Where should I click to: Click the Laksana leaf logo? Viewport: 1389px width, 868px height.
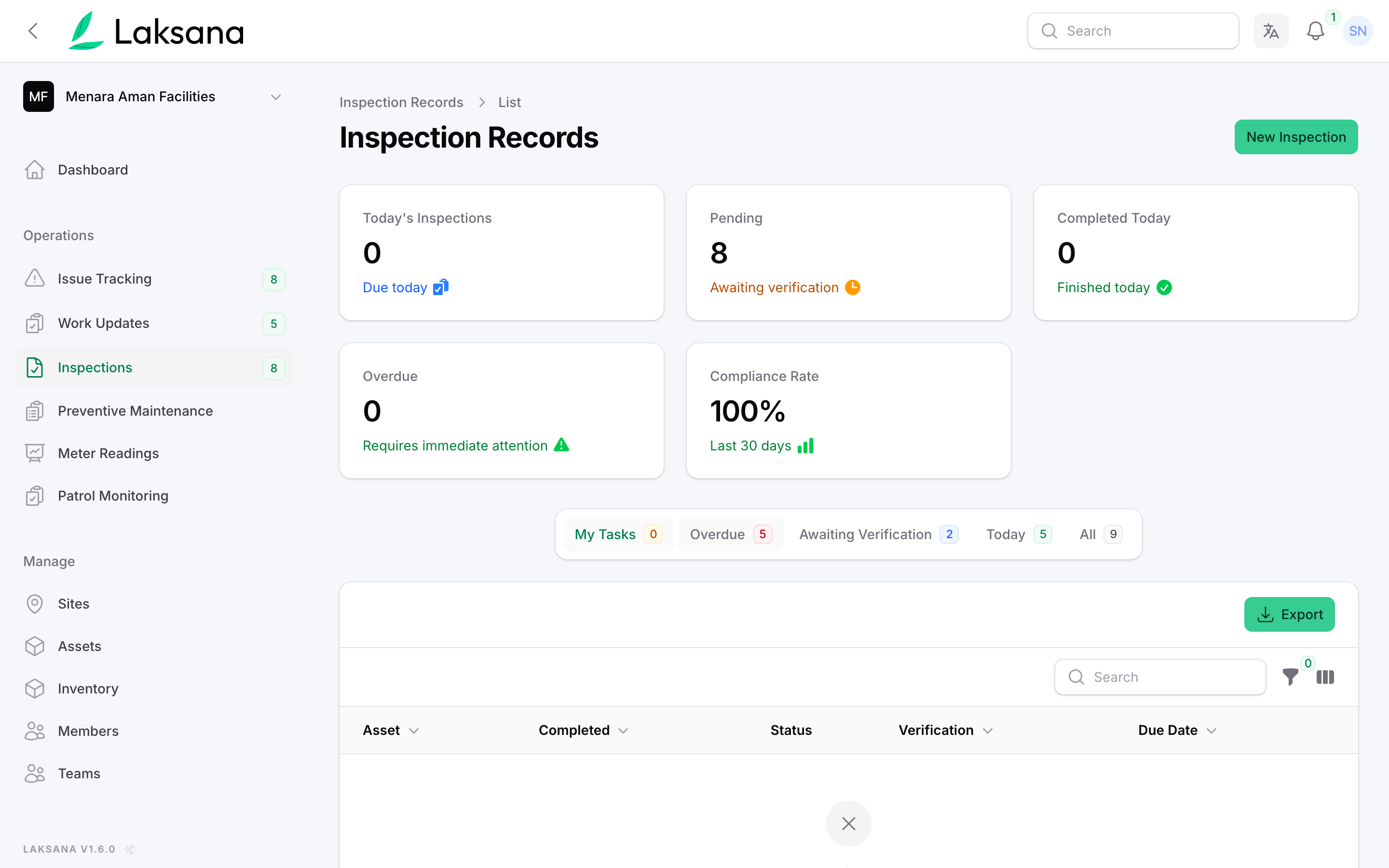pos(86,31)
